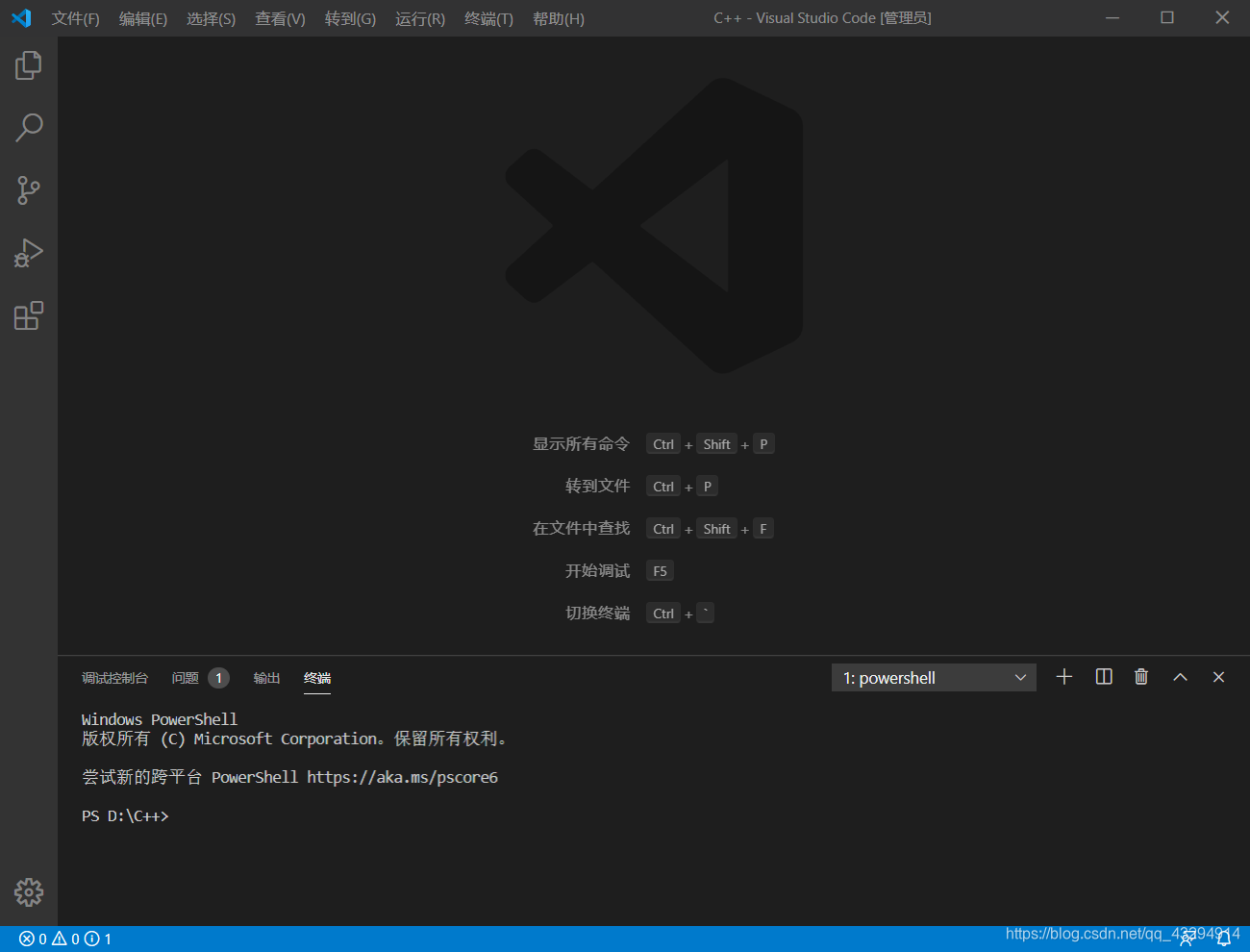Switch to the 调试控制台 tab
Viewport: 1250px width, 952px height.
(114, 678)
